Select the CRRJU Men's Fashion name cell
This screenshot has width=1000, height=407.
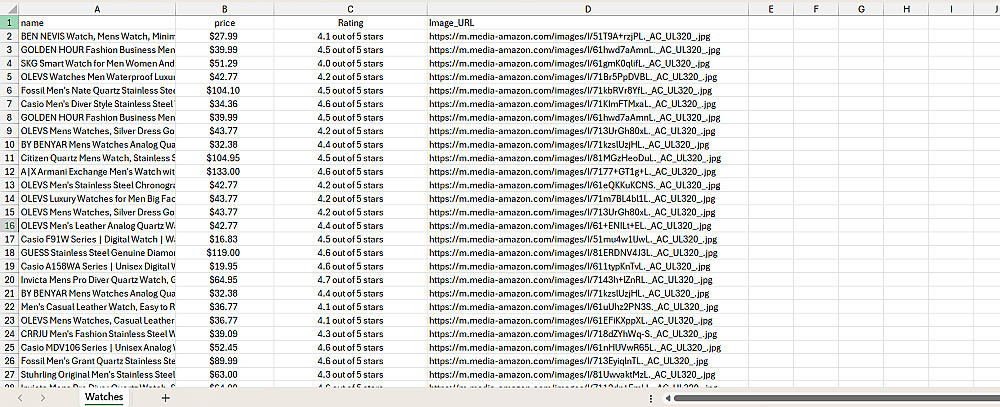(97, 334)
